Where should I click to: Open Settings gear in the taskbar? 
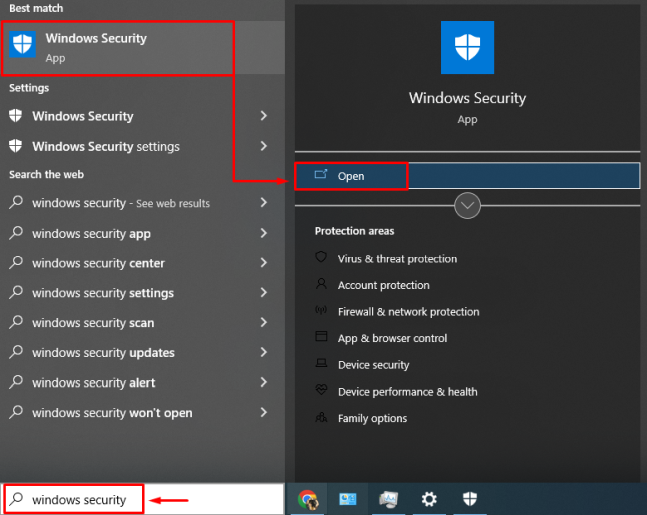pos(429,499)
